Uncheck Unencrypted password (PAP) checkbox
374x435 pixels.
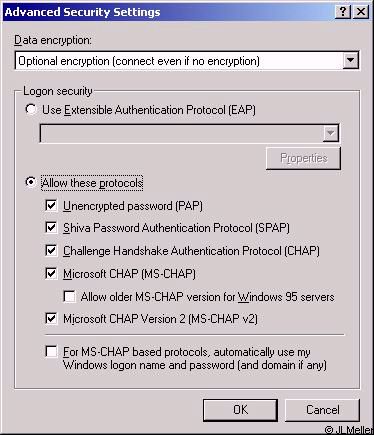[x=51, y=205]
